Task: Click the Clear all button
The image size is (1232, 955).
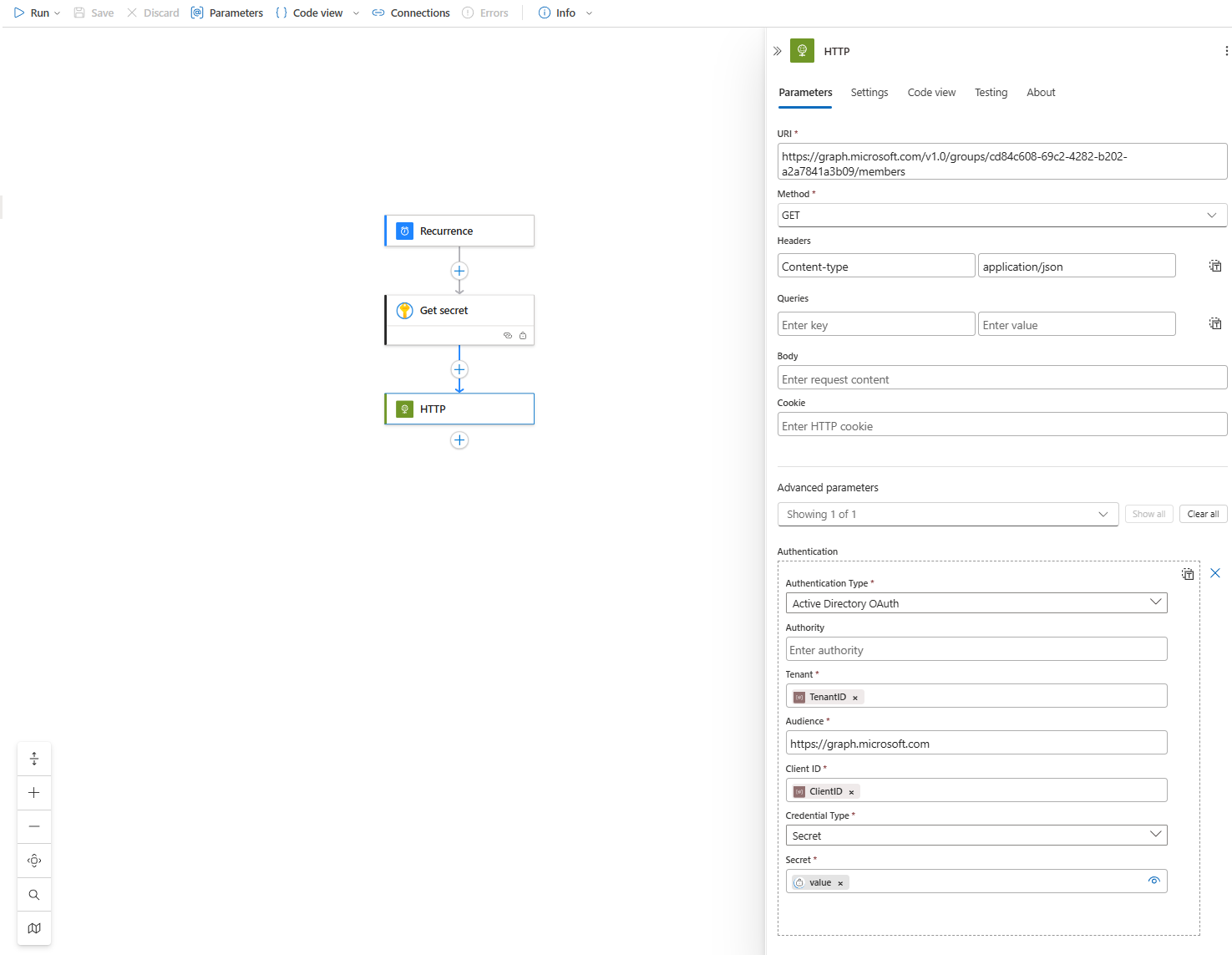Action: (x=1203, y=514)
